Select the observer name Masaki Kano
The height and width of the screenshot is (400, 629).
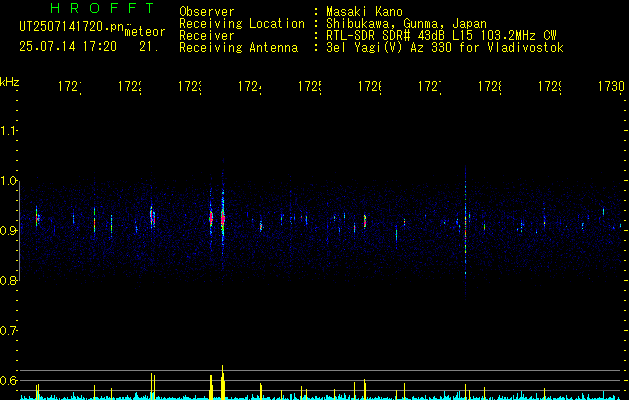(364, 12)
